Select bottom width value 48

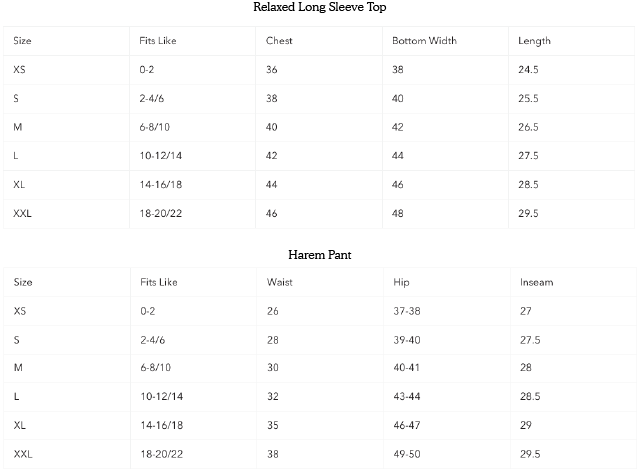[398, 213]
